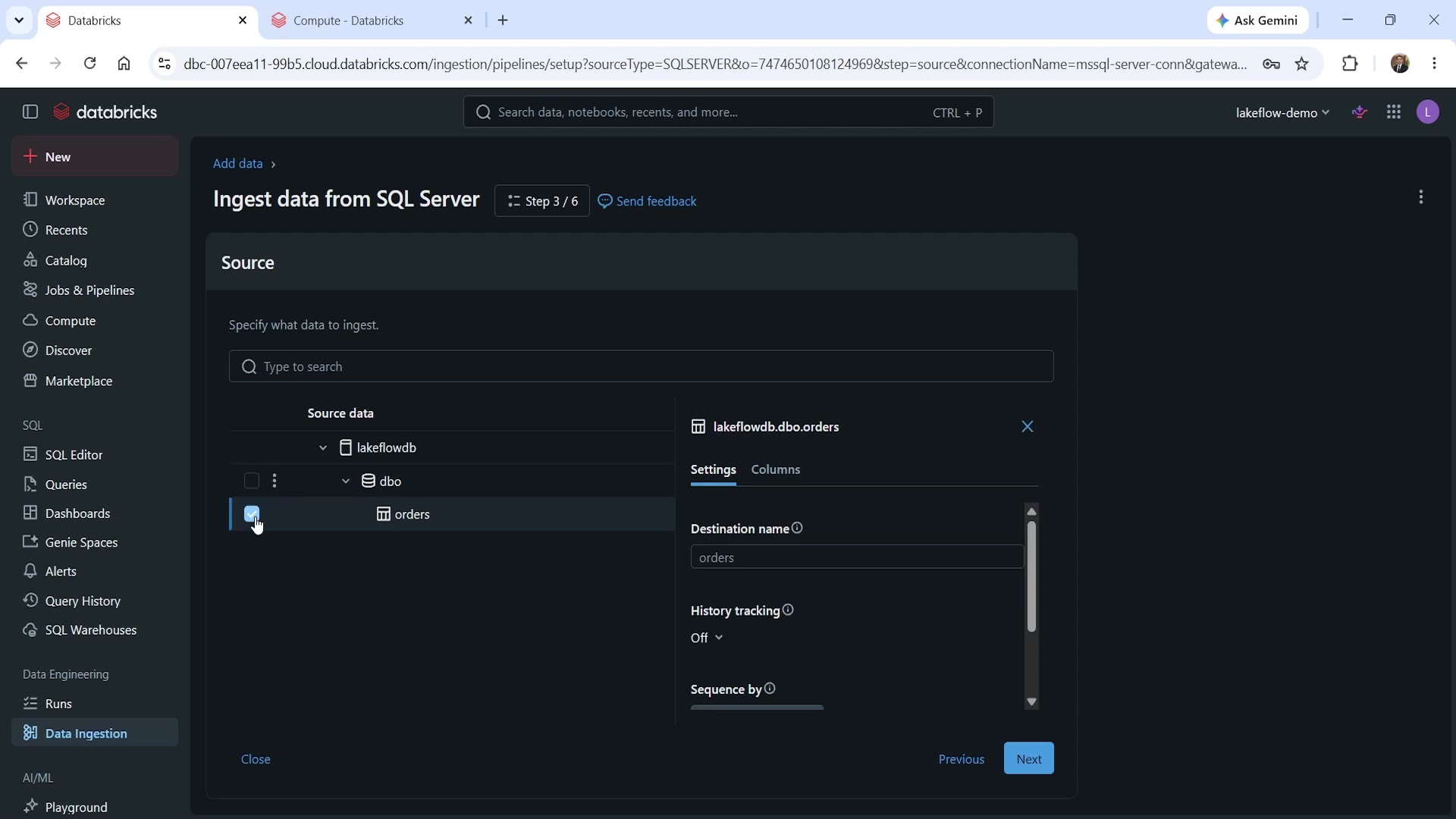Open the Step 3 / 6 step list
The image size is (1456, 819).
pos(542,201)
